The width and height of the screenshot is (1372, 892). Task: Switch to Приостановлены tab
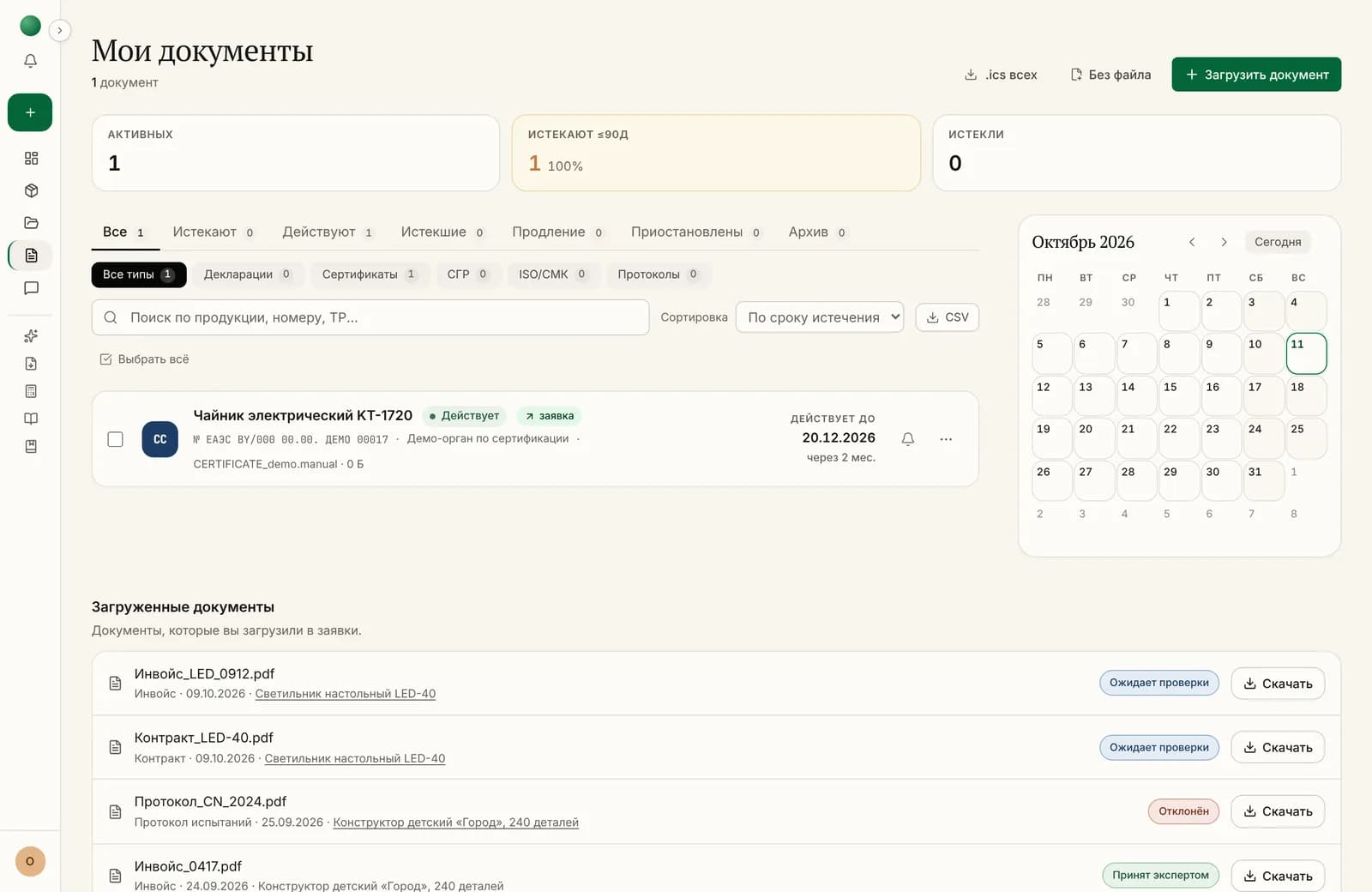coord(695,232)
